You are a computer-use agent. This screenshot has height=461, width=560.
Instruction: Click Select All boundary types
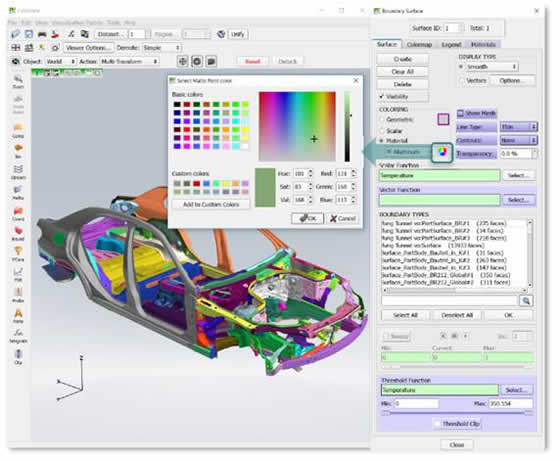coord(405,315)
